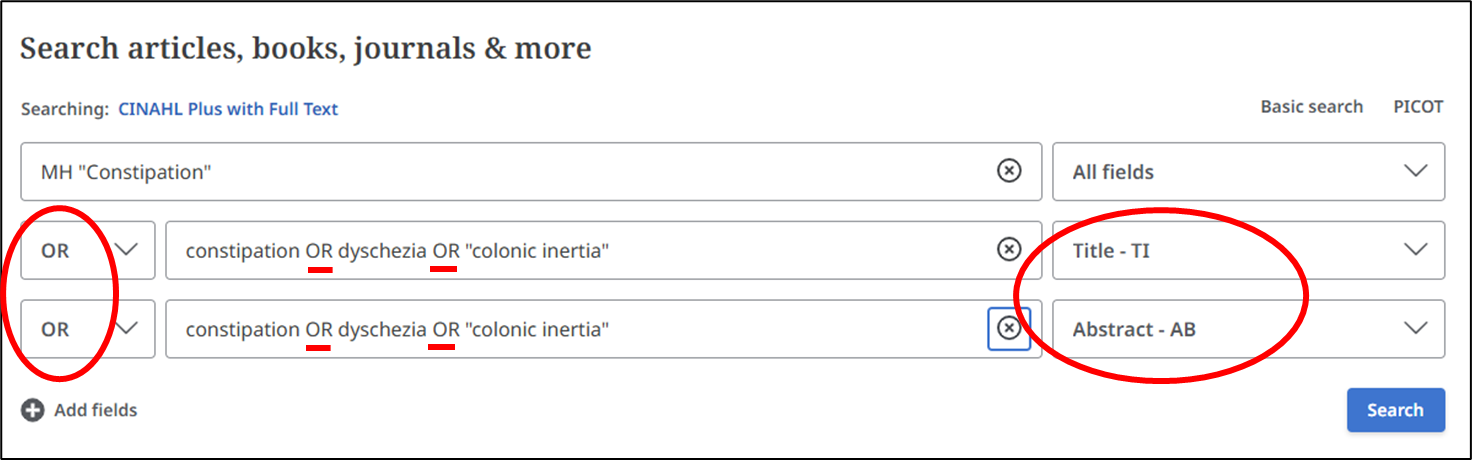Click the Add fields label
This screenshot has height=460, width=1472.
click(x=95, y=410)
